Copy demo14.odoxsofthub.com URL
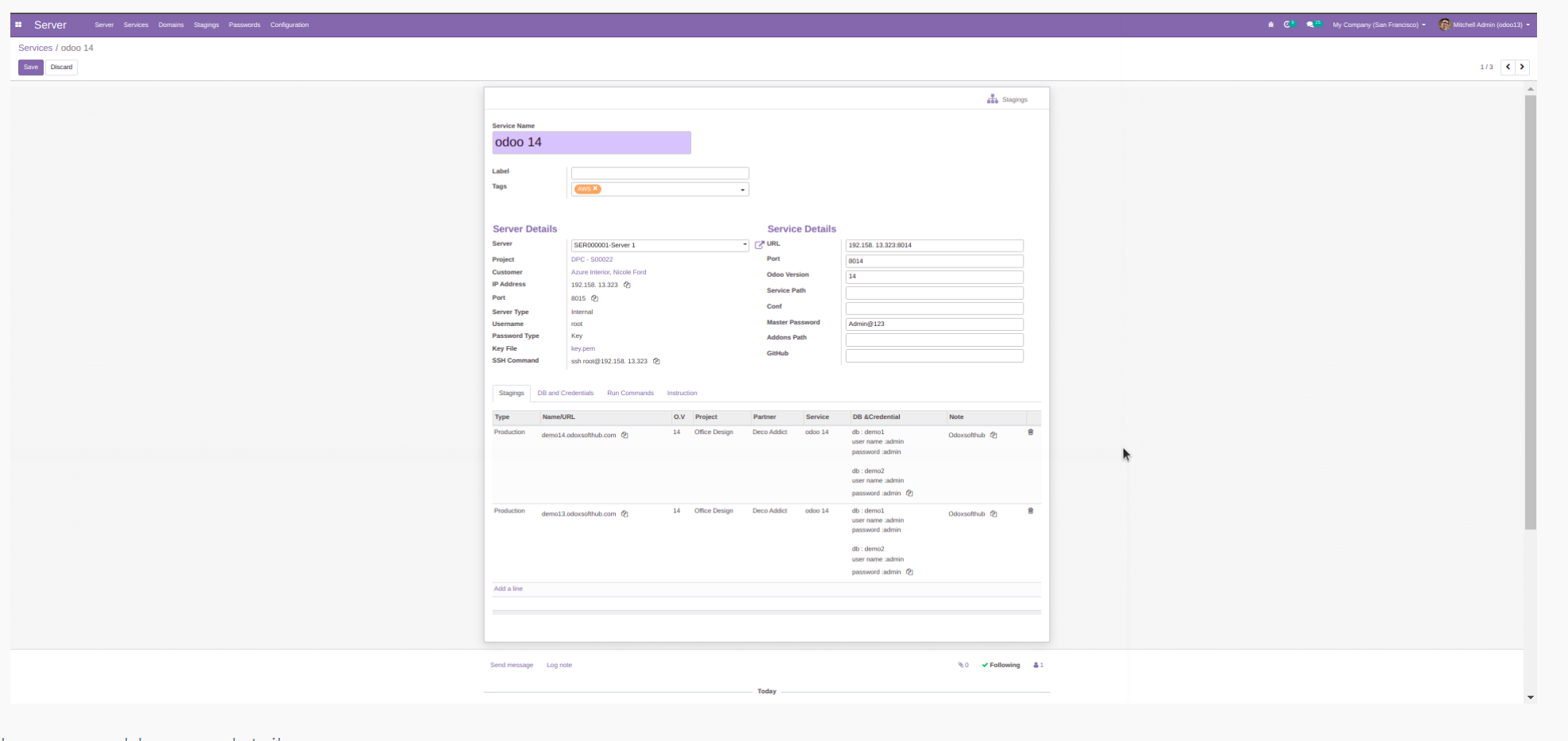Image resolution: width=1568 pixels, height=741 pixels. [x=625, y=435]
